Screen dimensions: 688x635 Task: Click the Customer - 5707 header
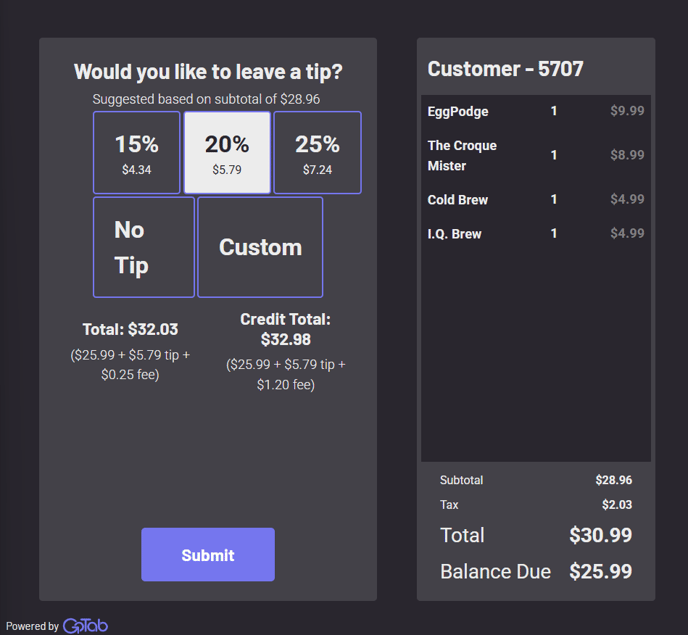tap(505, 69)
